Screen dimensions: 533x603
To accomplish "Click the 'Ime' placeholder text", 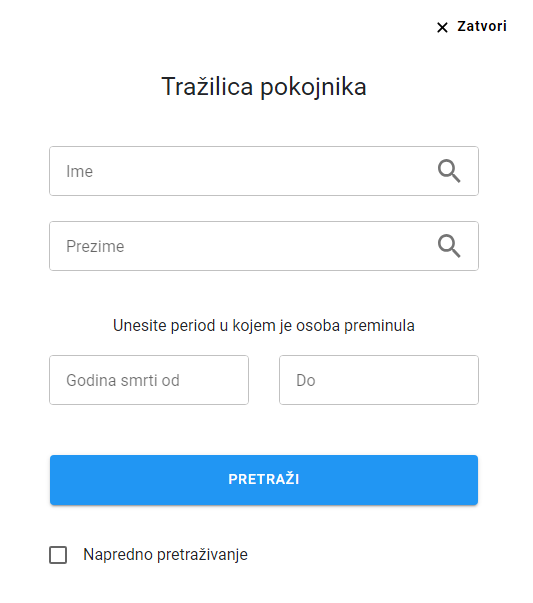I will (x=80, y=172).
